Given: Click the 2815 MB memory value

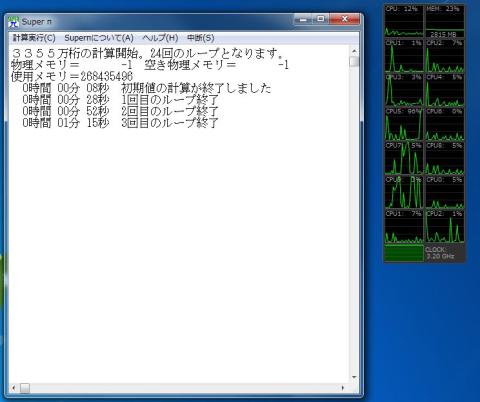Looking at the screenshot, I should pos(443,34).
